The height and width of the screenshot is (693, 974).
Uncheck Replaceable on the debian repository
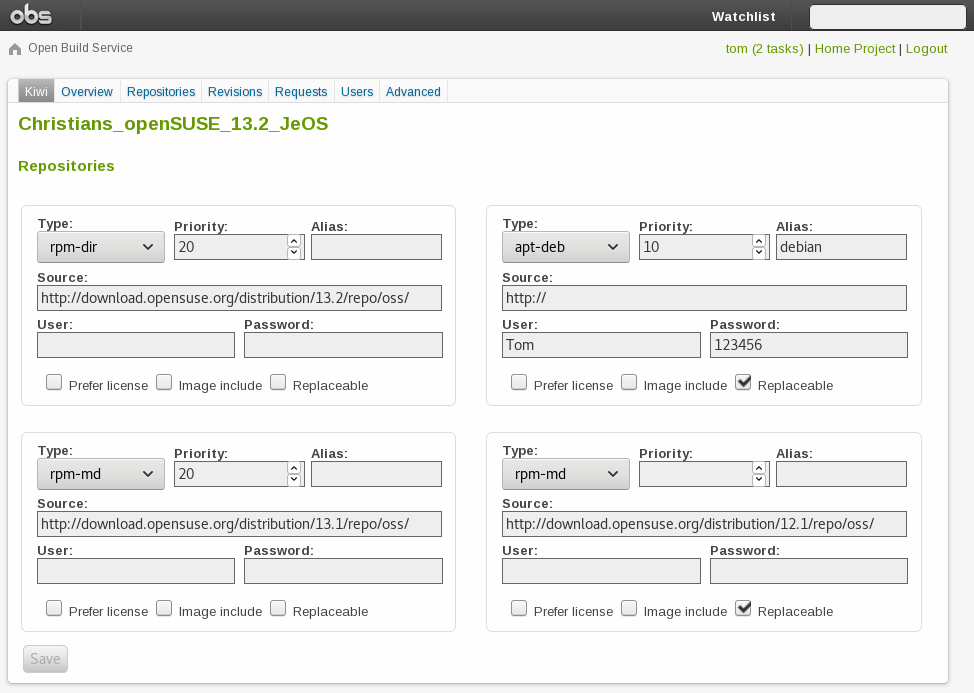point(743,382)
